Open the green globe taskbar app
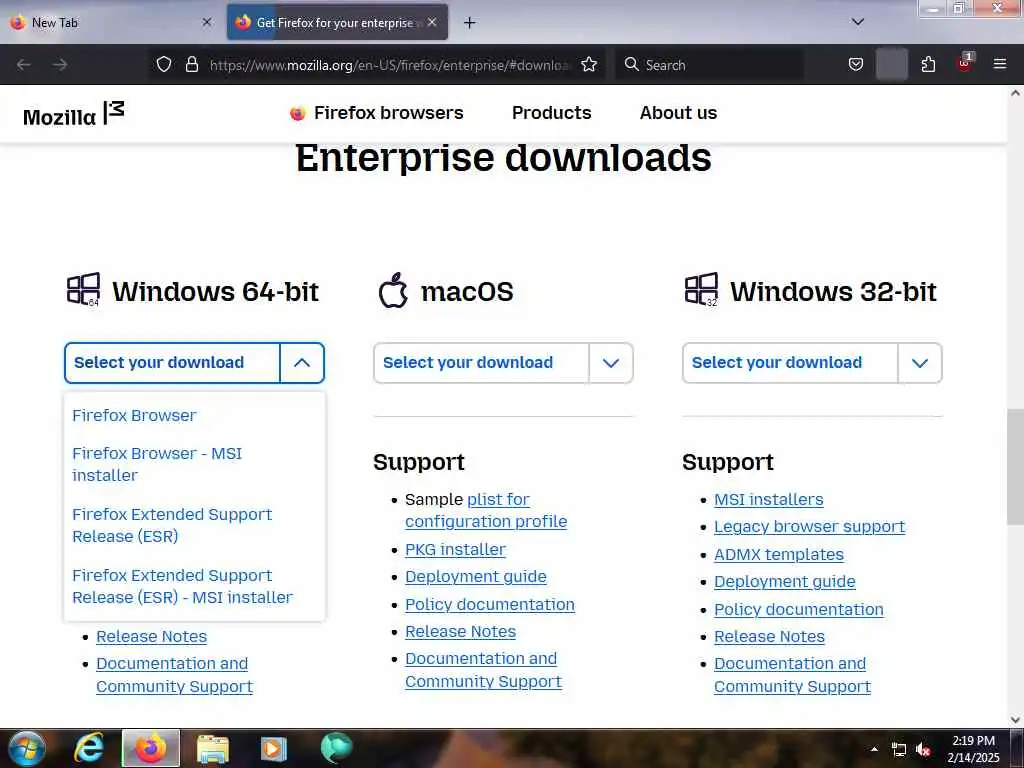The height and width of the screenshot is (768, 1024). click(336, 748)
